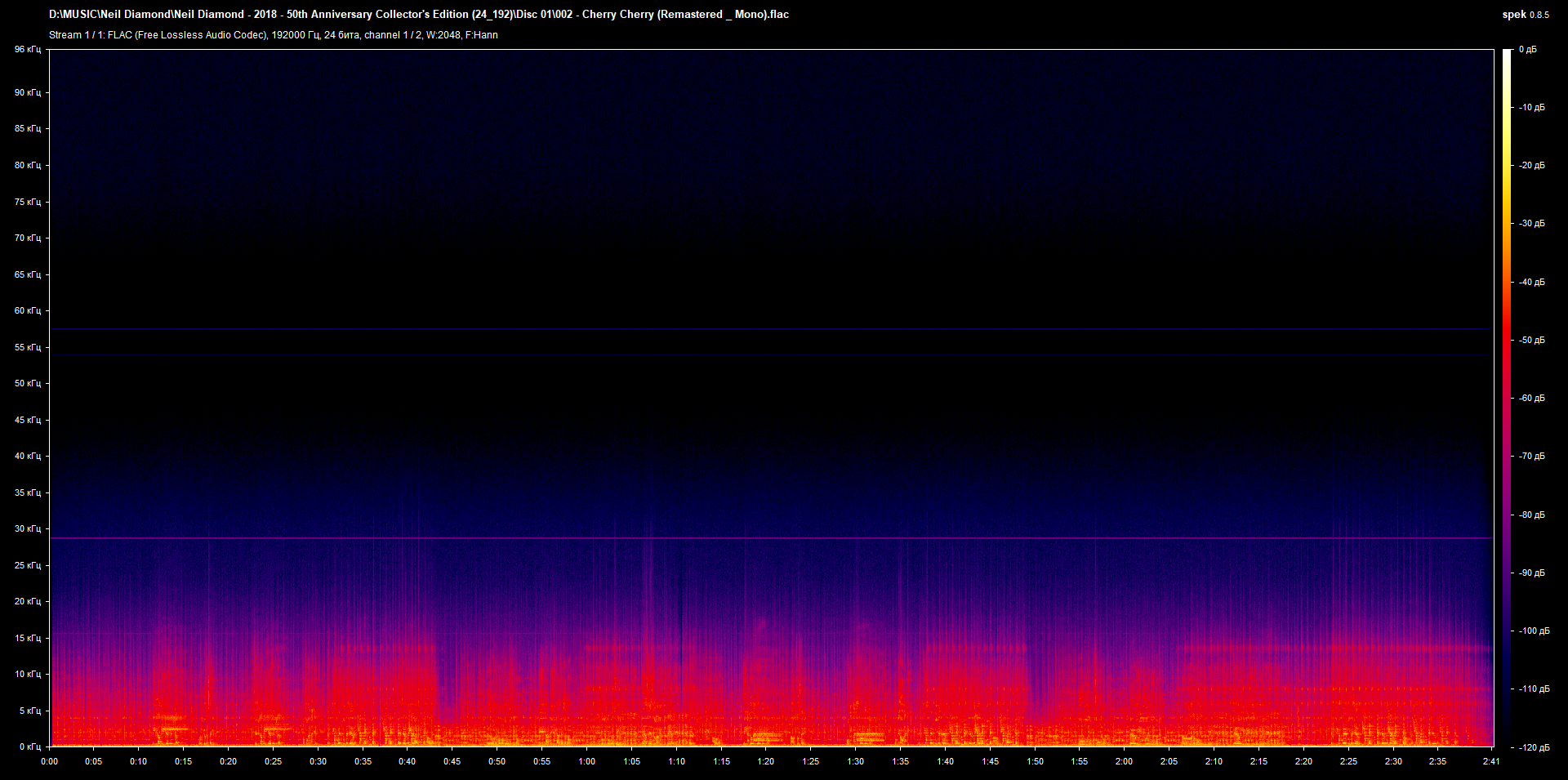Click the FLAC file path title text
Screen dimensions: 1568x780
click(x=418, y=14)
